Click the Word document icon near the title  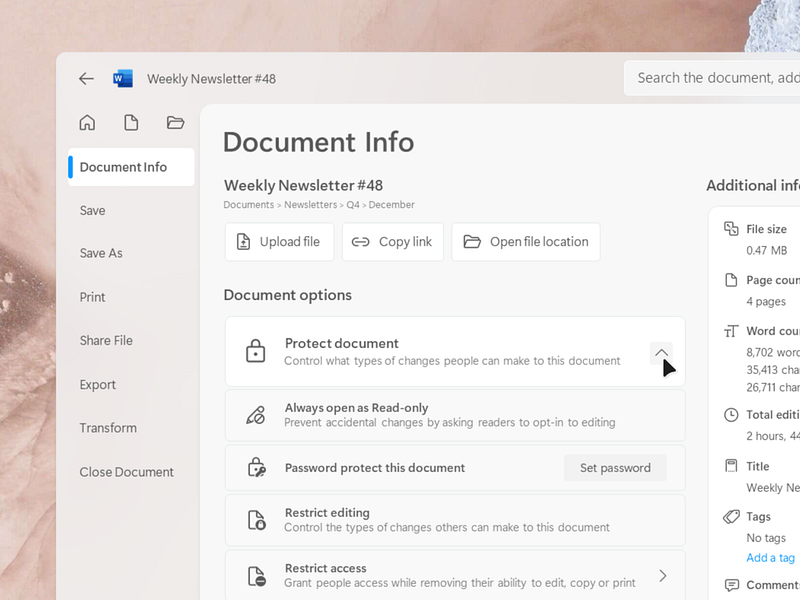coord(122,78)
